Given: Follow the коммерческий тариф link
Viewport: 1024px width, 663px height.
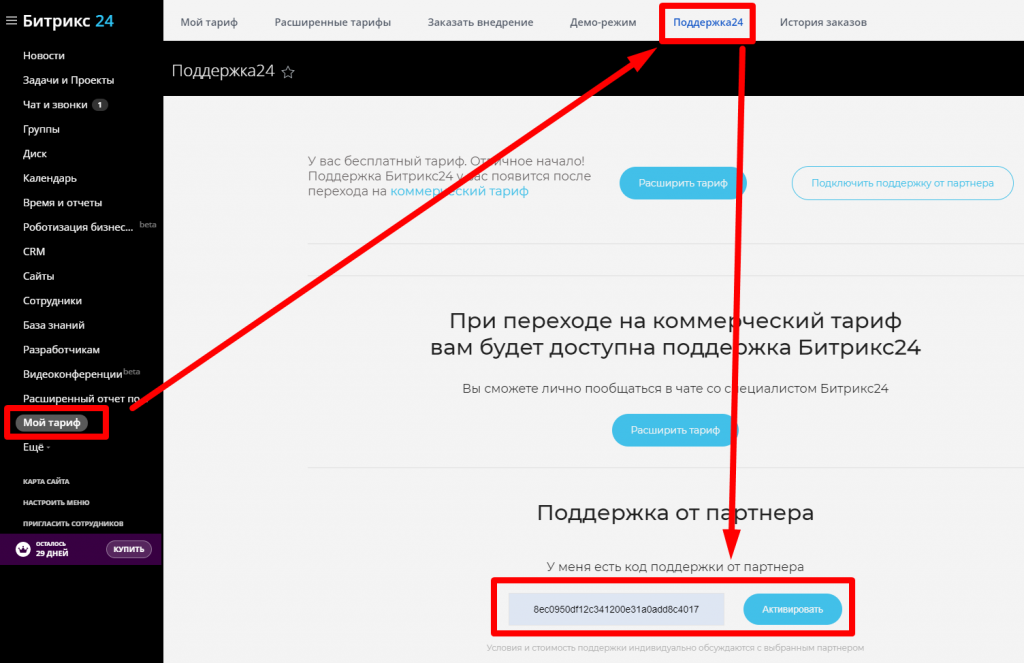Looking at the screenshot, I should point(459,191).
